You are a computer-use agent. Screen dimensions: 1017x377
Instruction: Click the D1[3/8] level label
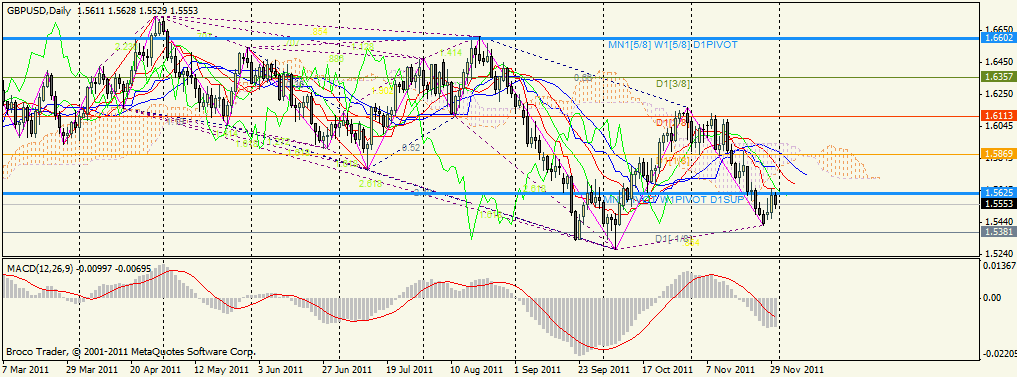(673, 84)
